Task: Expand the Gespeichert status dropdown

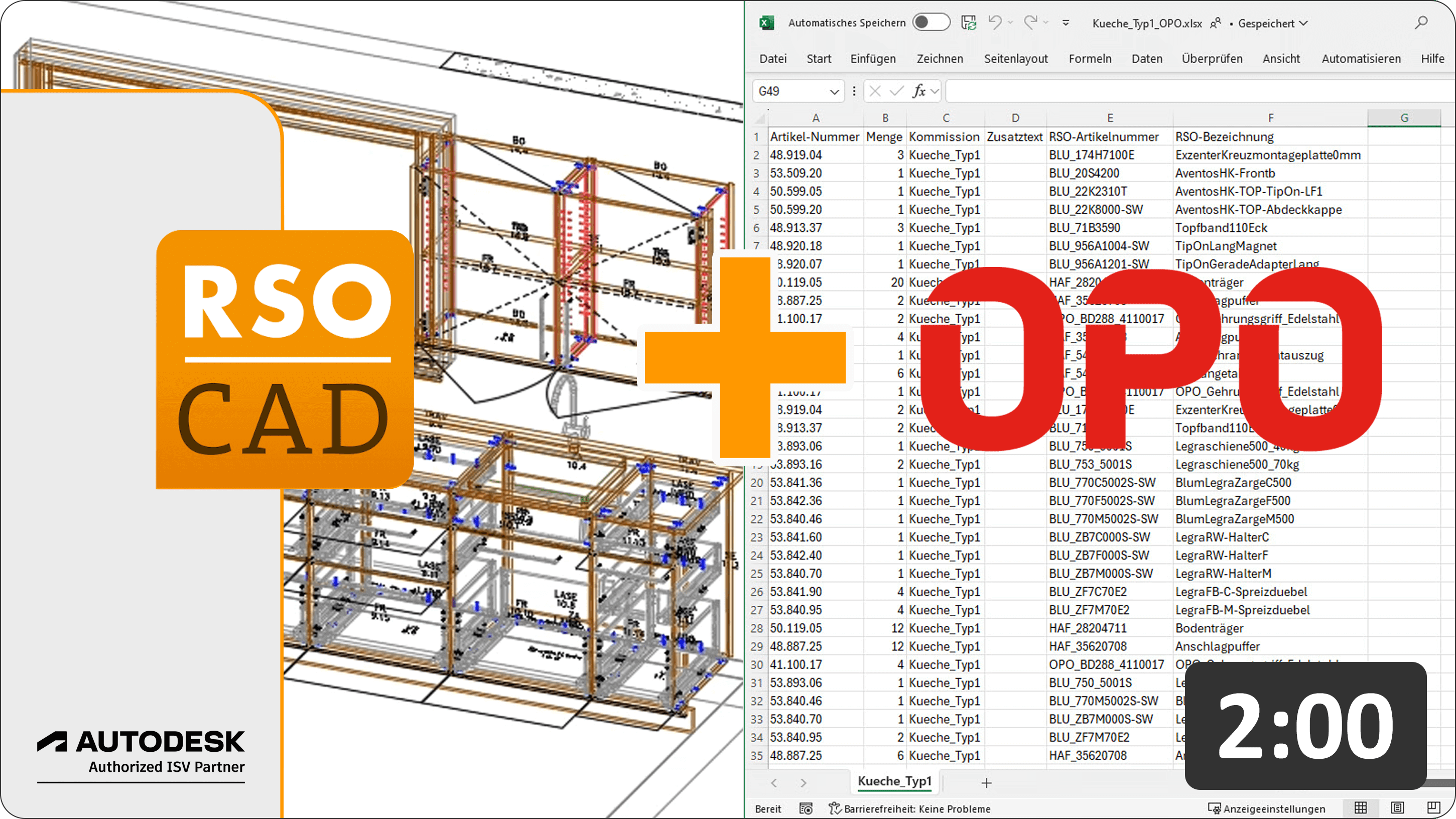Action: coord(1303,23)
